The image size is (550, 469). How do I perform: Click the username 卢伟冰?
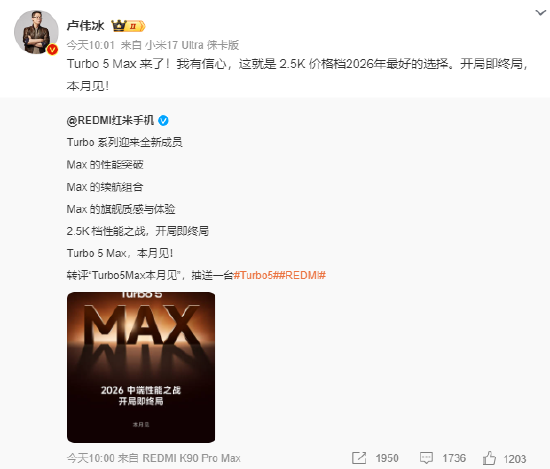point(86,26)
